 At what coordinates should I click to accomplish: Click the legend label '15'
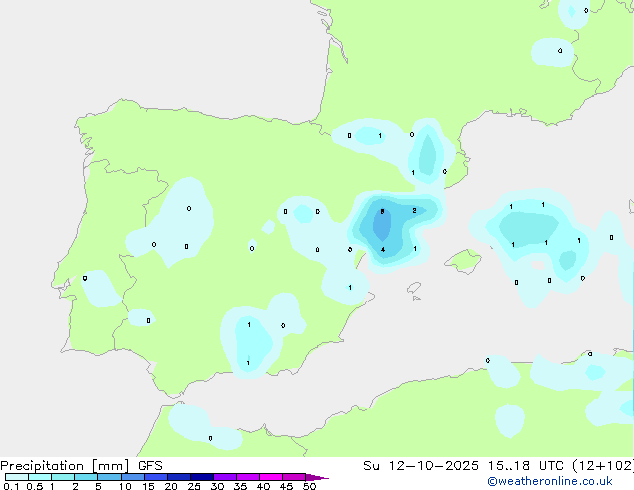[x=148, y=486]
